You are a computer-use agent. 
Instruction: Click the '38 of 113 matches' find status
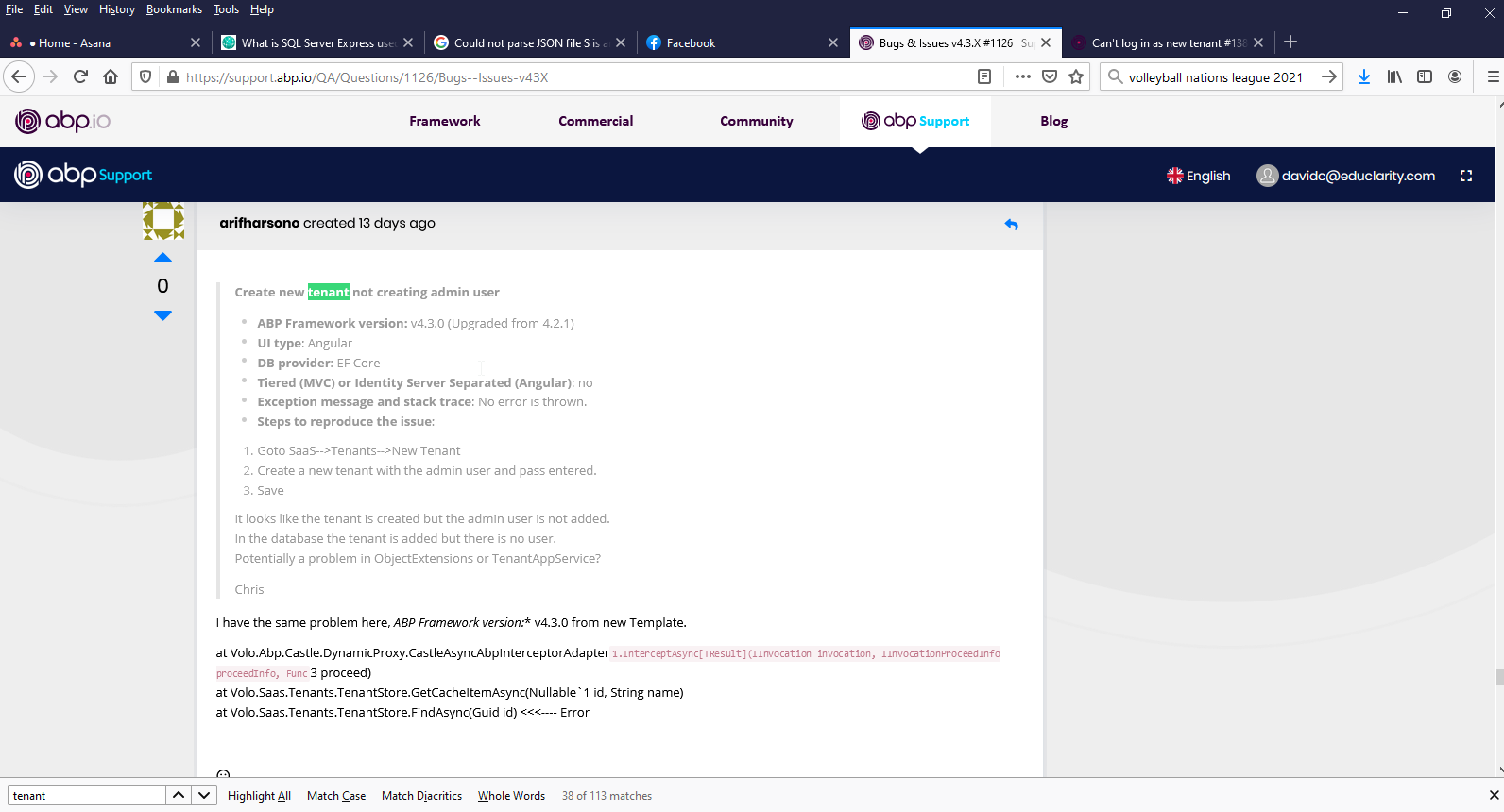click(607, 796)
